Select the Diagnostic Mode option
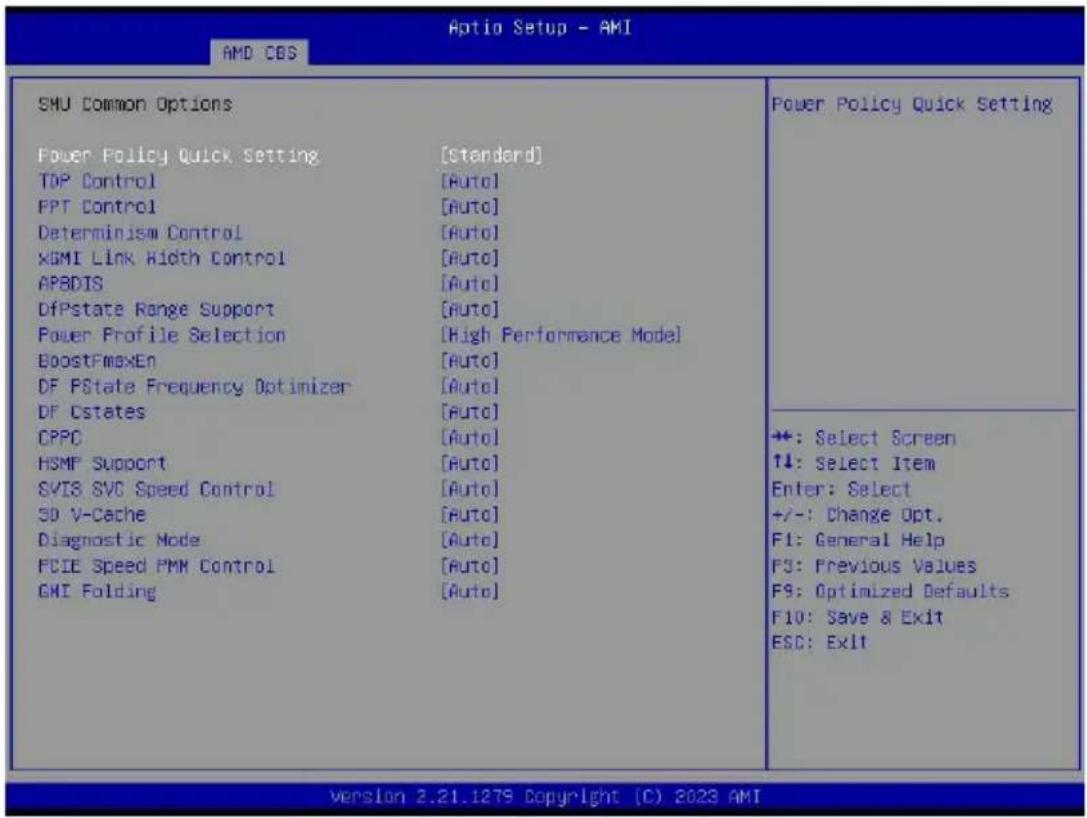 tap(119, 540)
